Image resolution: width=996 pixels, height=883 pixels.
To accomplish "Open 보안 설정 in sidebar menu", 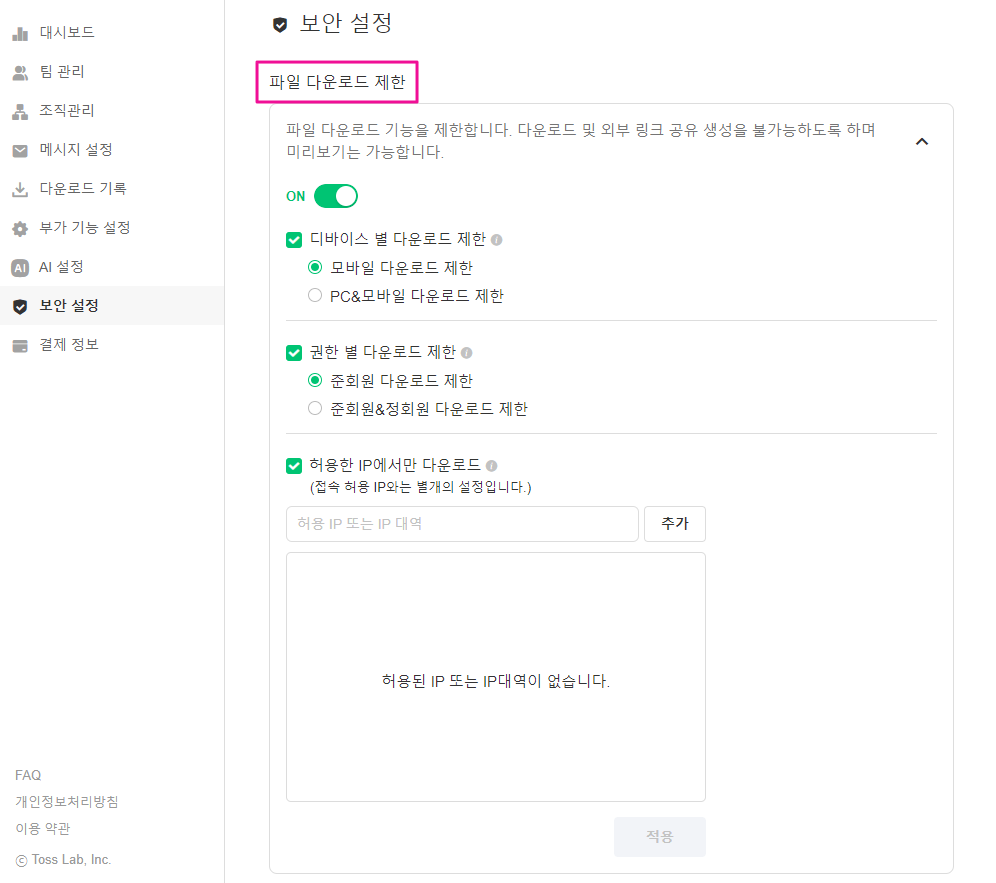I will pyautogui.click(x=69, y=306).
